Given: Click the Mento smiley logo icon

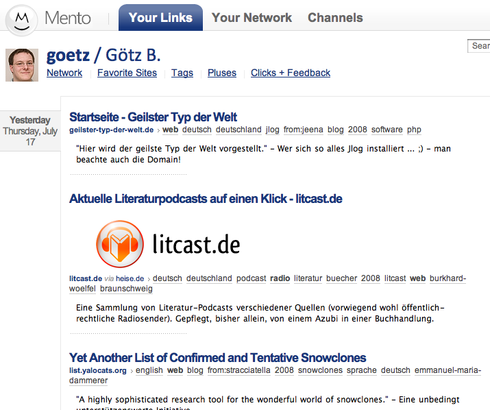Looking at the screenshot, I should click(22, 20).
